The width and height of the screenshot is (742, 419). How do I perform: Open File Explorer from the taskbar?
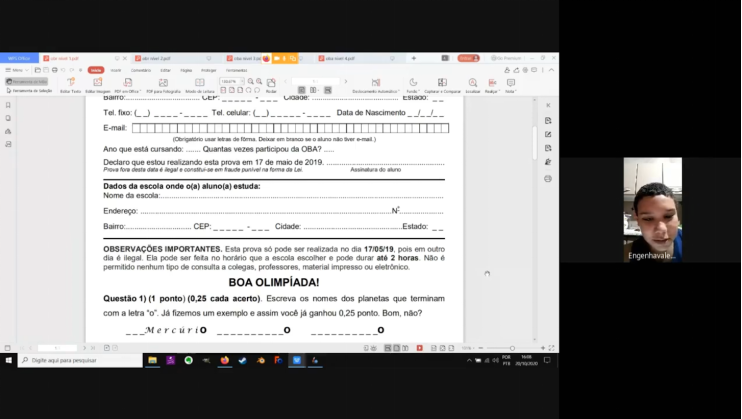[152, 360]
